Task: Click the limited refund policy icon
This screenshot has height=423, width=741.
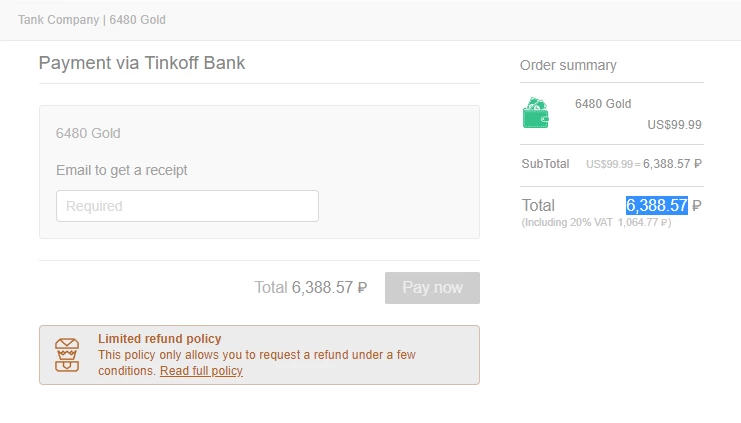Action: pyautogui.click(x=67, y=355)
